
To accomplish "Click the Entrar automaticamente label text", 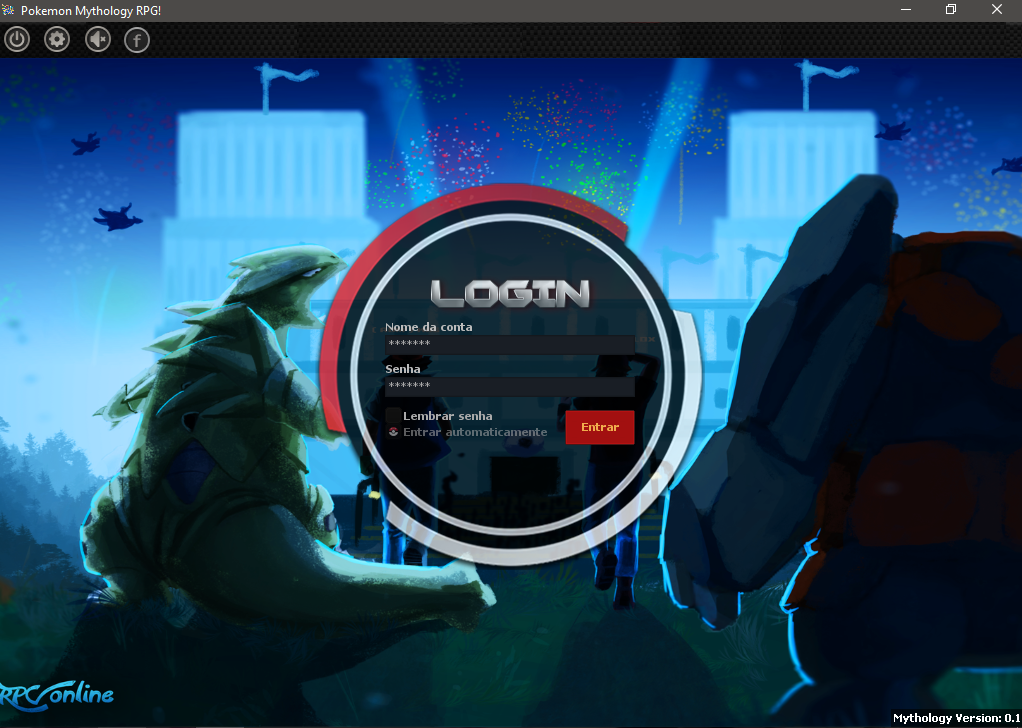I will pyautogui.click(x=475, y=432).
